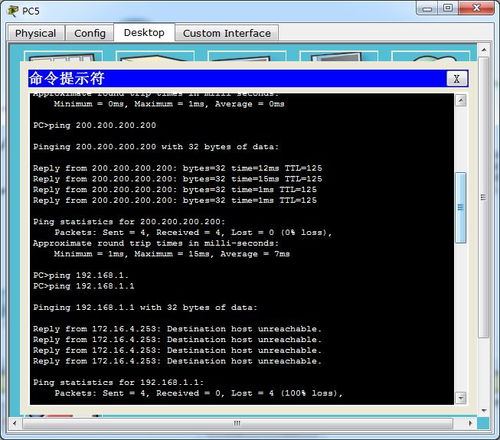Click the partially hidden first desktop app thumbnail
This screenshot has width=500, height=440.
(63, 56)
